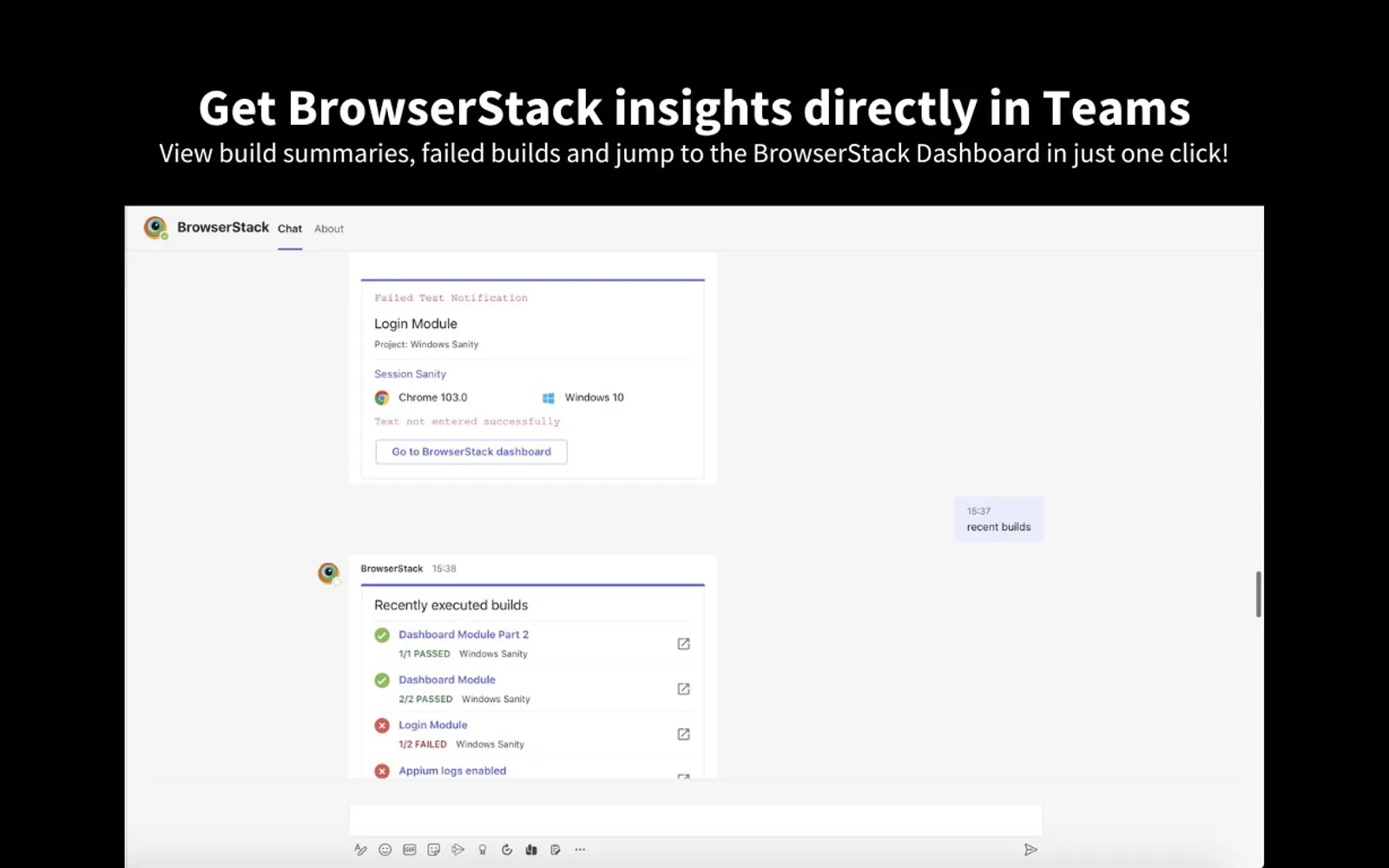
Task: Click 'Chrome 103.0' text
Action: [433, 398]
